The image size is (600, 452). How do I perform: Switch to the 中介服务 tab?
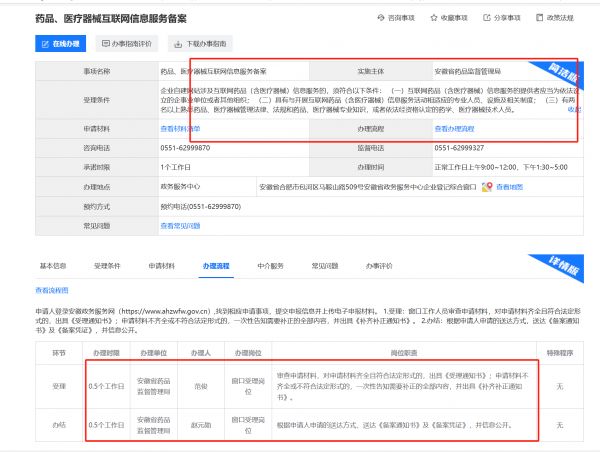(x=270, y=266)
